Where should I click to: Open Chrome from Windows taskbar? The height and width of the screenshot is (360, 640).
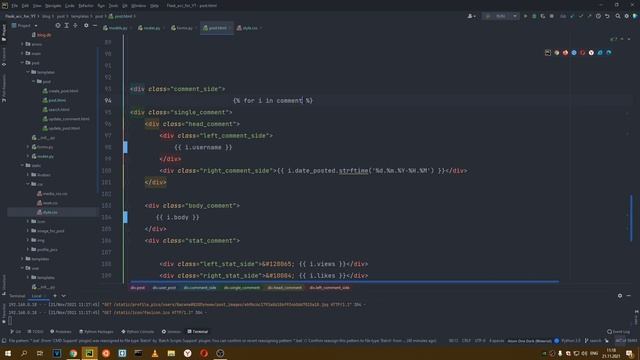73,353
